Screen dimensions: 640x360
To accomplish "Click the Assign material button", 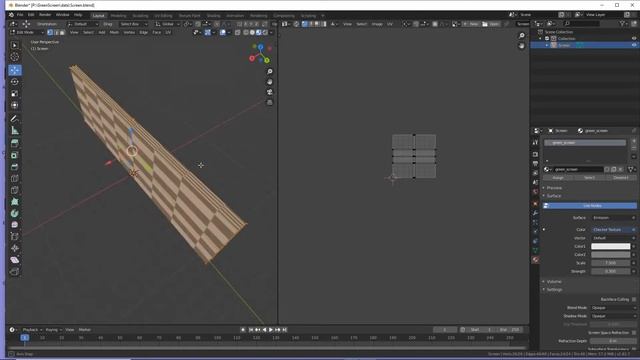I will (x=558, y=178).
